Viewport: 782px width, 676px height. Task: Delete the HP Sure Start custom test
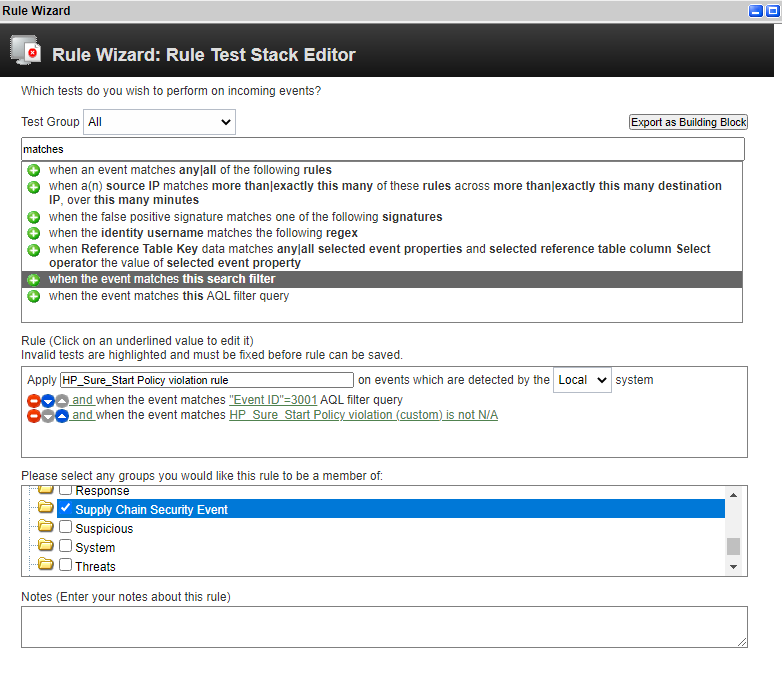point(33,416)
